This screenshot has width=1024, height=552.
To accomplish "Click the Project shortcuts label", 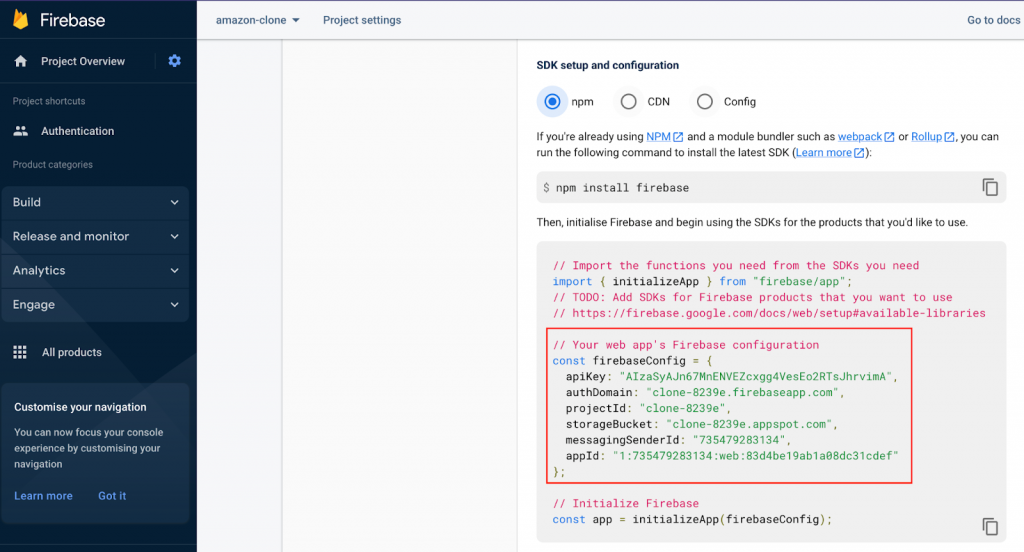I will click(x=49, y=101).
